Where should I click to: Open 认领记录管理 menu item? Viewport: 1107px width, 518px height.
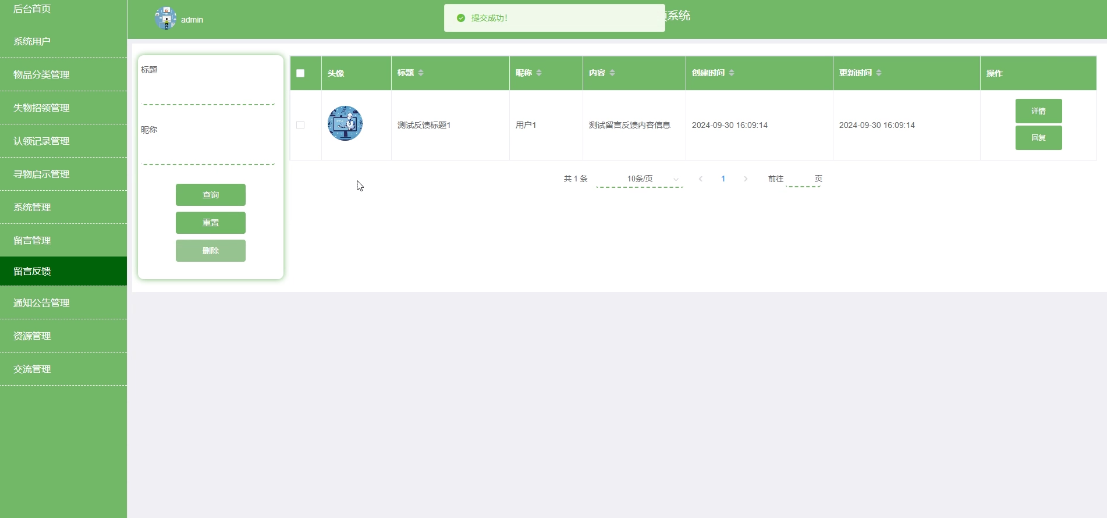pyautogui.click(x=64, y=140)
